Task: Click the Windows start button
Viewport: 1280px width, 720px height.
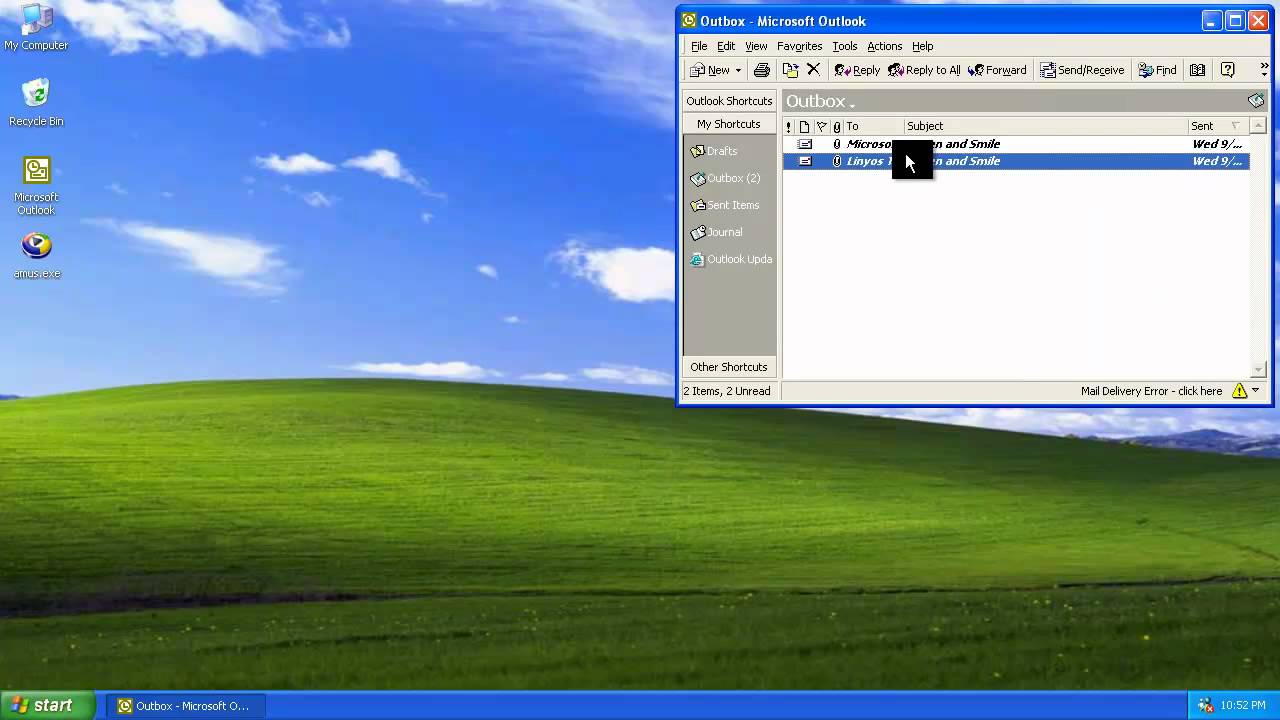Action: click(x=47, y=705)
